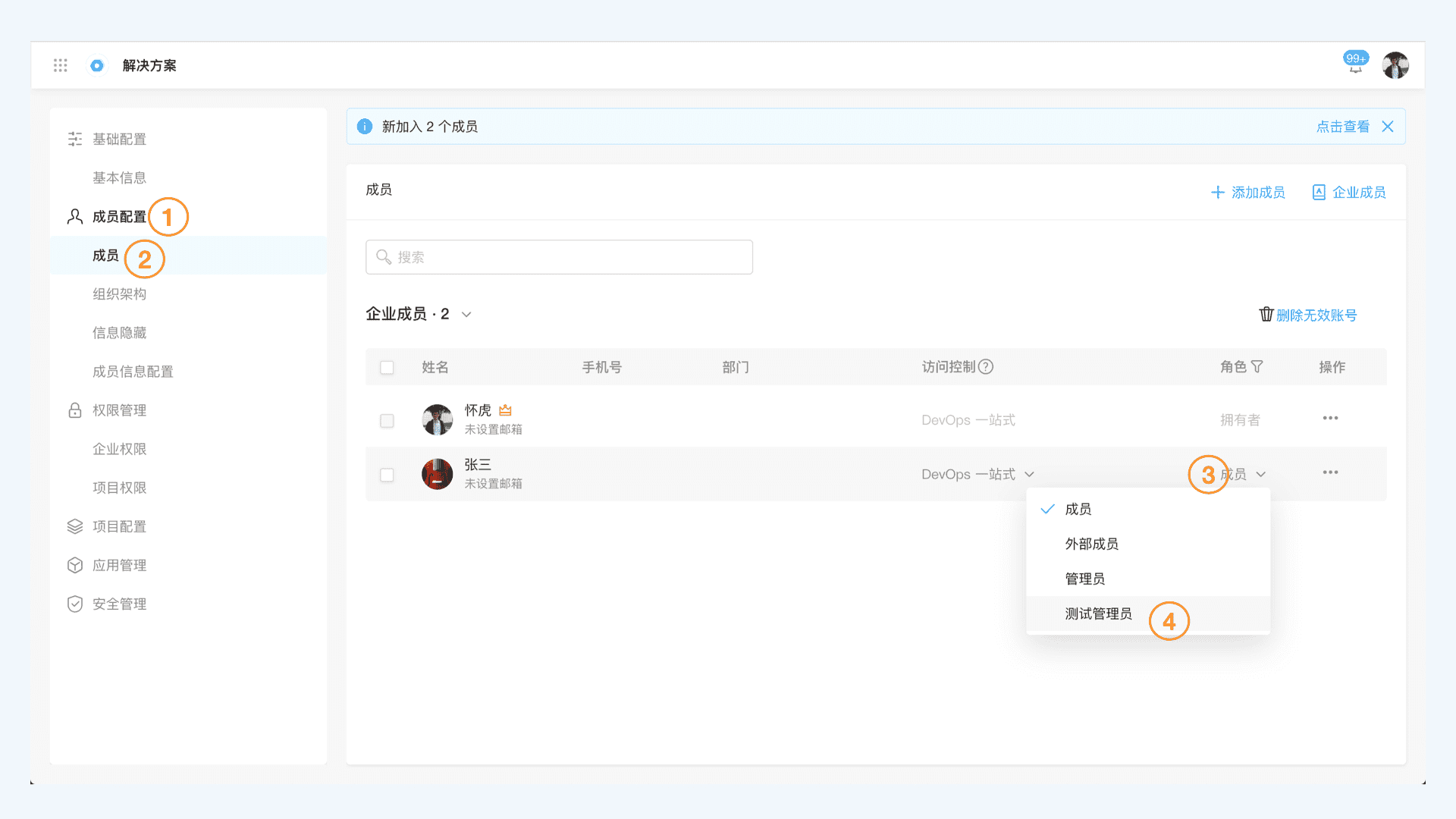Image resolution: width=1456 pixels, height=819 pixels.
Task: Click the notification bell with 99+ badge
Action: click(x=1355, y=65)
